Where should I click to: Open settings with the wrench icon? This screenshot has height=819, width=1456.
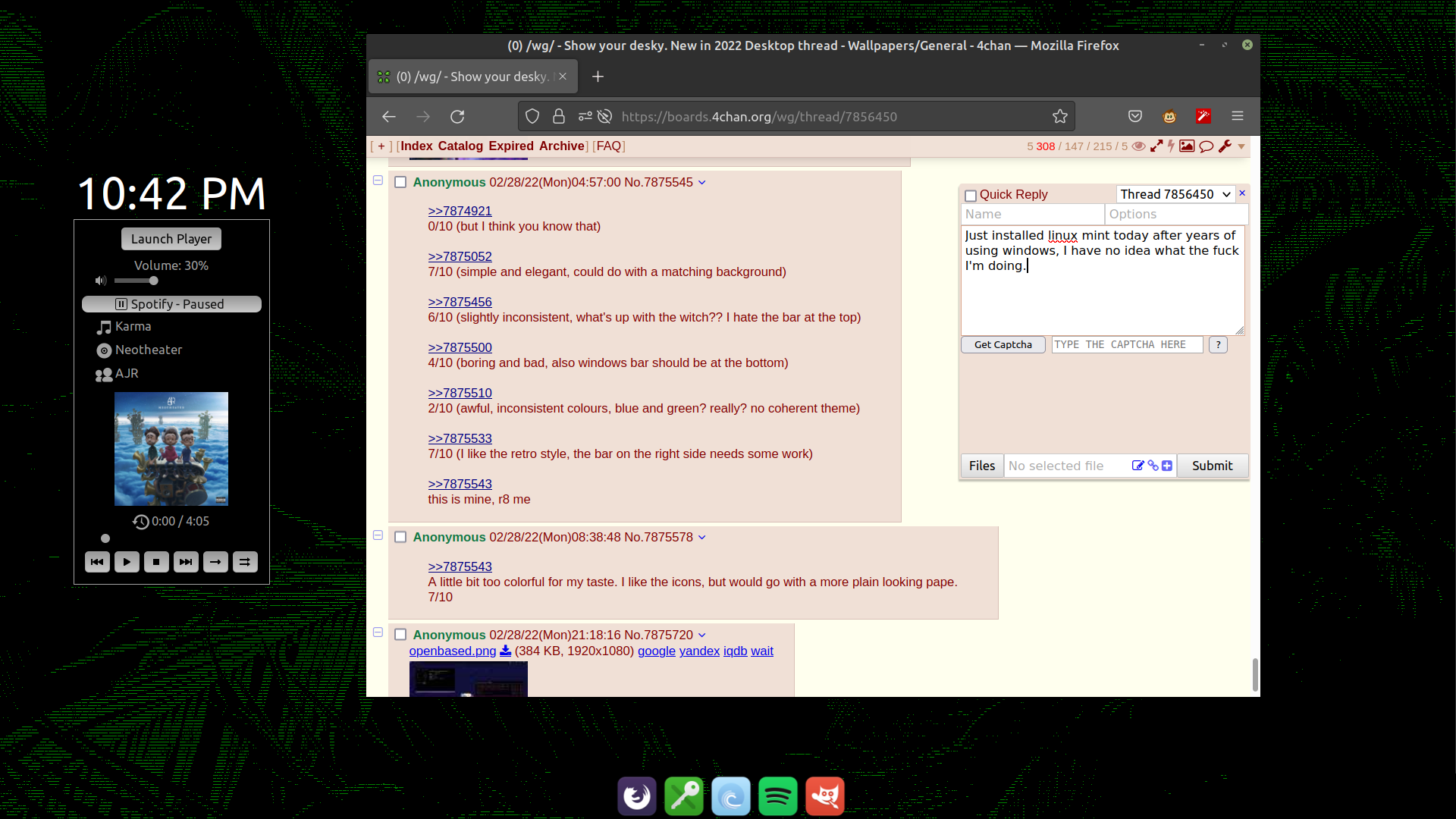click(x=1225, y=146)
